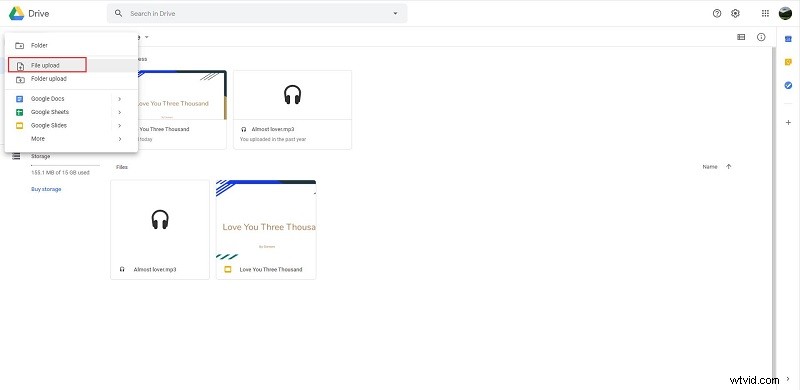Open Calendar icon in side panel

pyautogui.click(x=788, y=39)
